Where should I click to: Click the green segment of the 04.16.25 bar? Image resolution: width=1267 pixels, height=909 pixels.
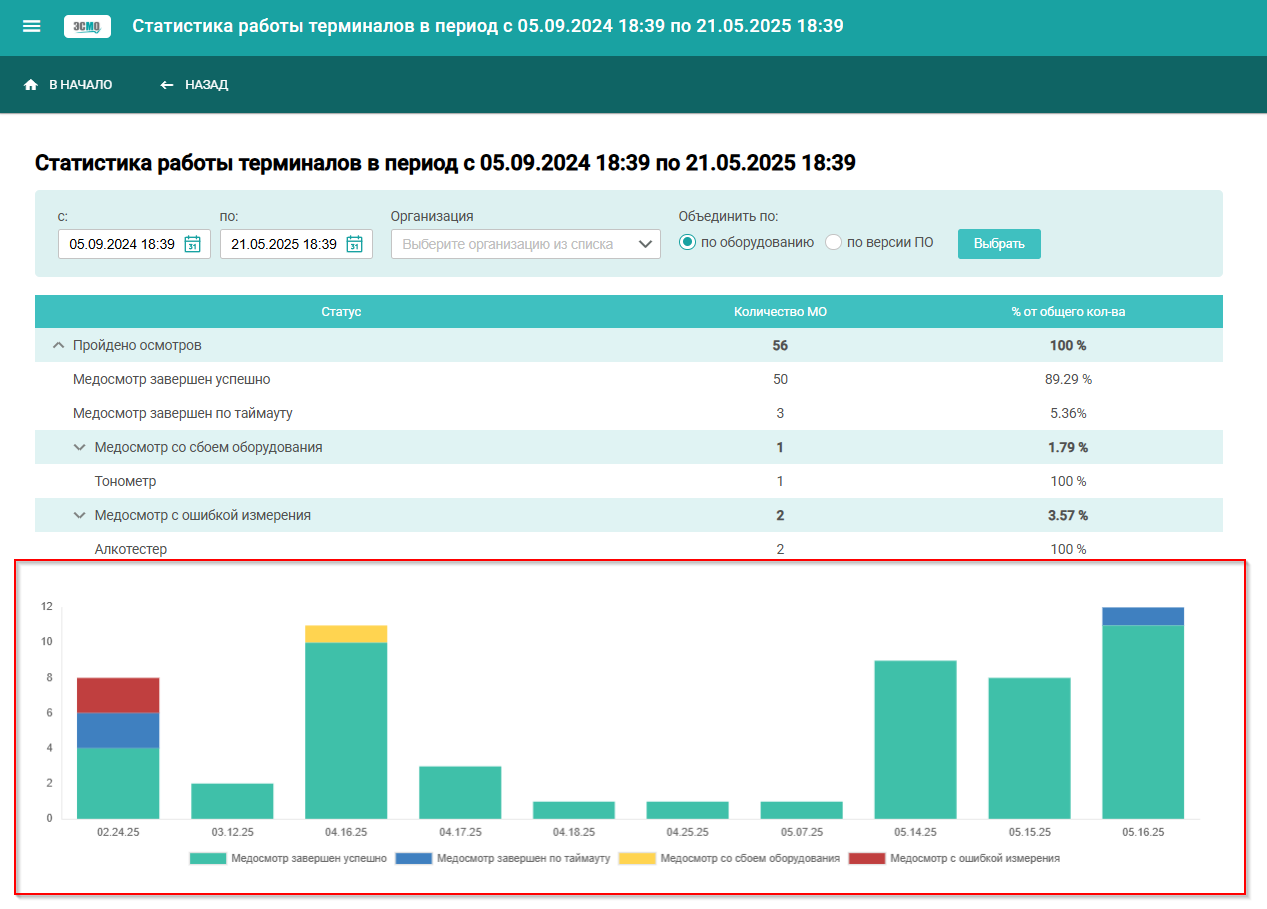(x=346, y=730)
